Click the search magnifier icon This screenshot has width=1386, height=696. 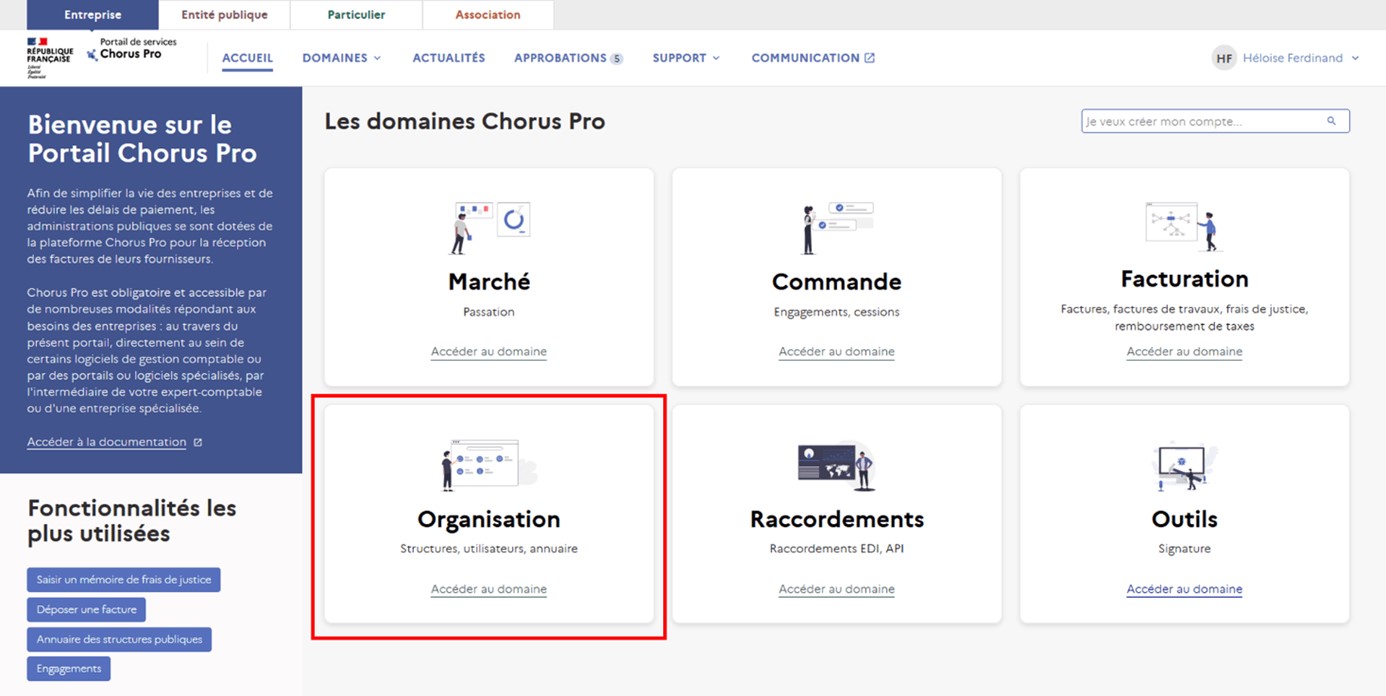click(x=1331, y=121)
